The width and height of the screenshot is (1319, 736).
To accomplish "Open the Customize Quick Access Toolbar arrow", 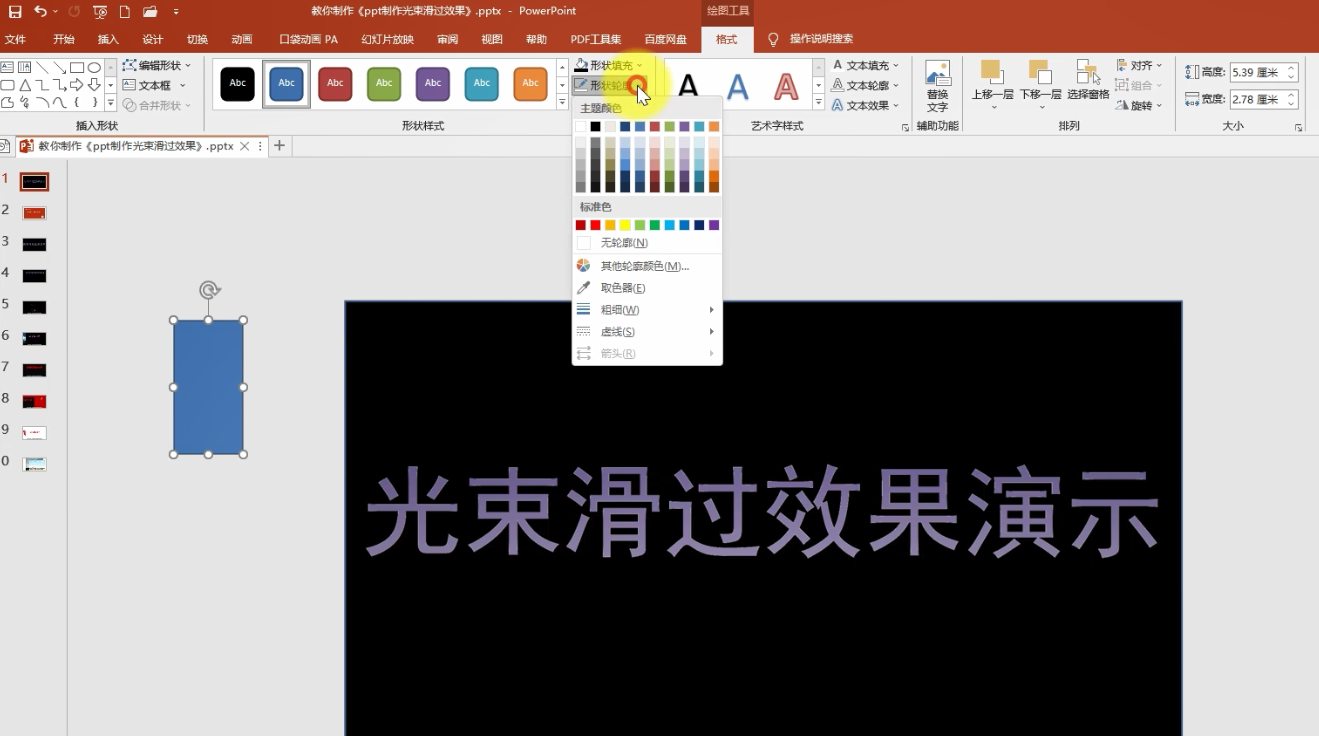I will (x=176, y=12).
